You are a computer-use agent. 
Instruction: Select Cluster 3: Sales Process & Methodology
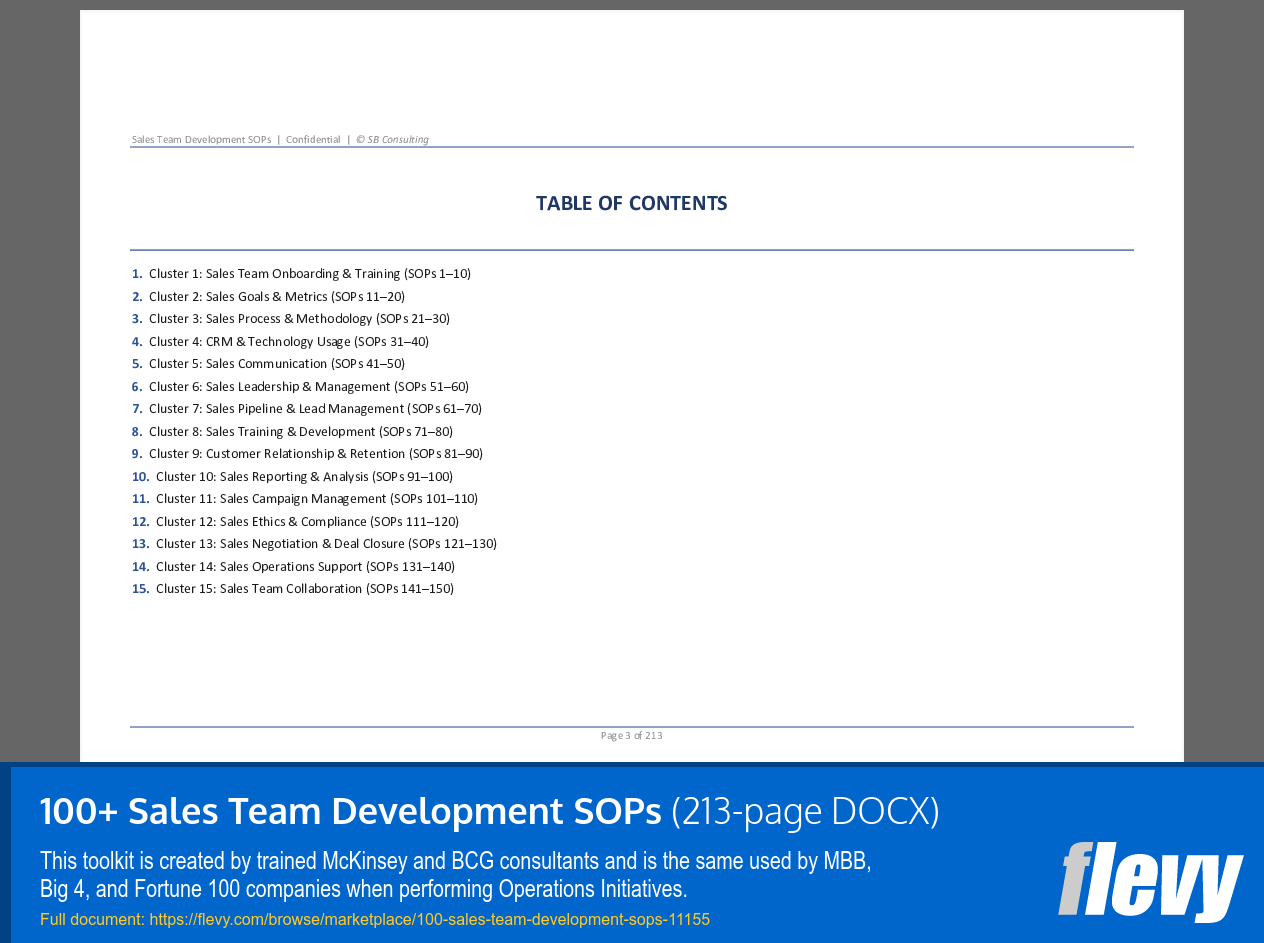[x=300, y=318]
